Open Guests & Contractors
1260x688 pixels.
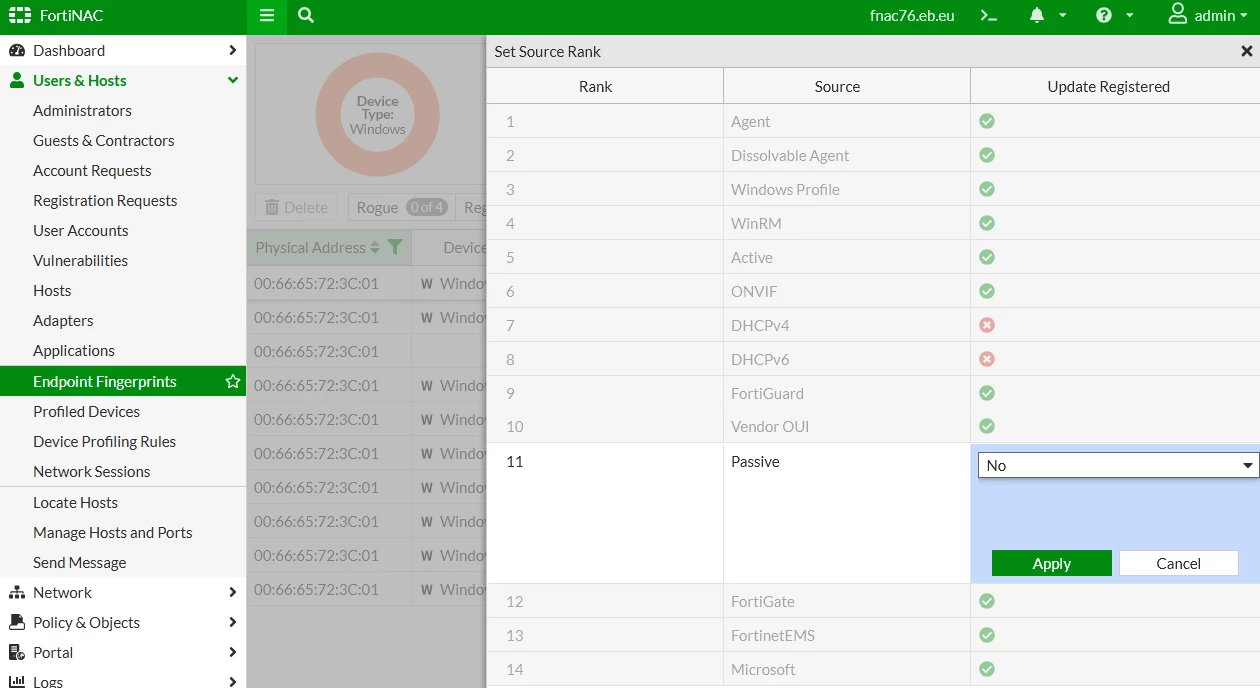104,140
